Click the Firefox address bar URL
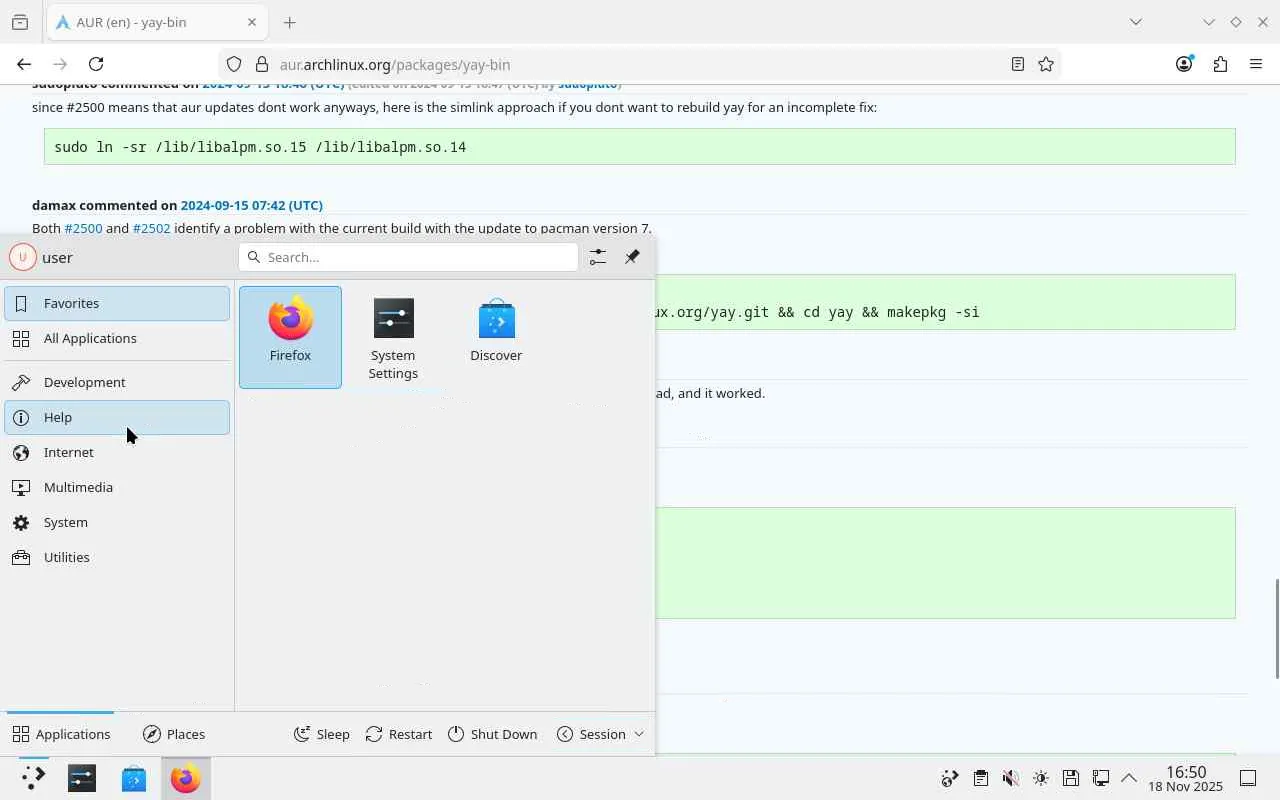The image size is (1280, 800). pyautogui.click(x=395, y=64)
